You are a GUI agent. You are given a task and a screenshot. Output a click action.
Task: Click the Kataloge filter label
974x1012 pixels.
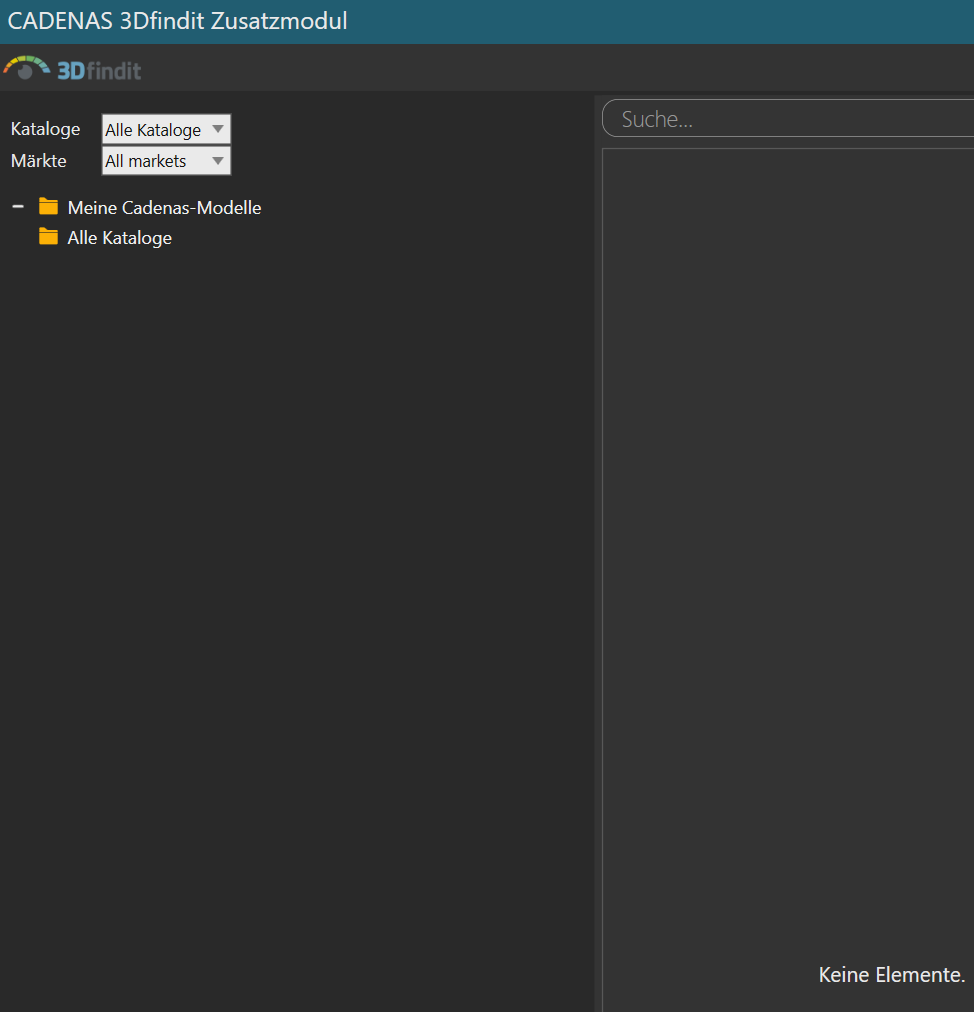(45, 129)
